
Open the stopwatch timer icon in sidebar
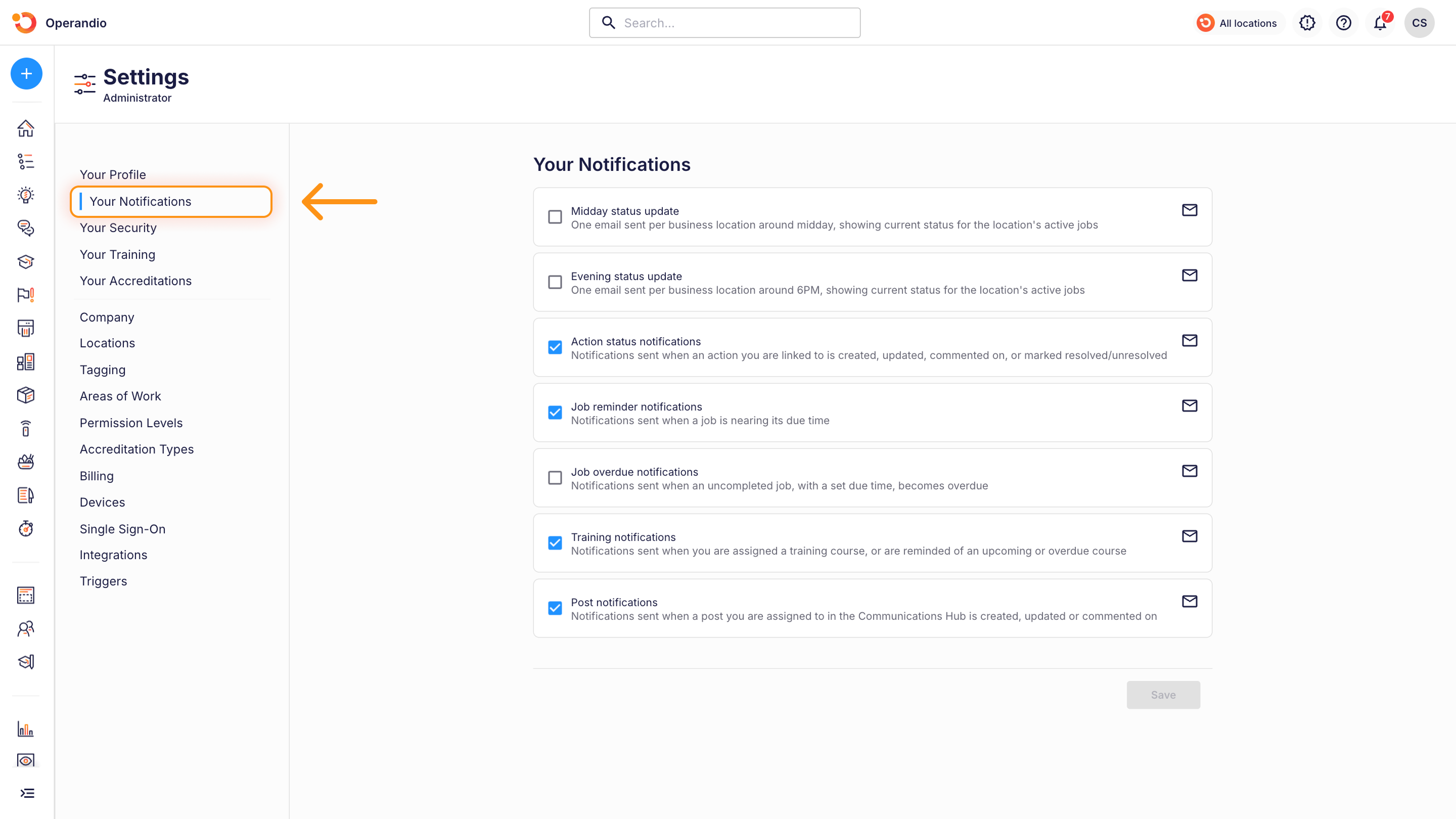[26, 528]
